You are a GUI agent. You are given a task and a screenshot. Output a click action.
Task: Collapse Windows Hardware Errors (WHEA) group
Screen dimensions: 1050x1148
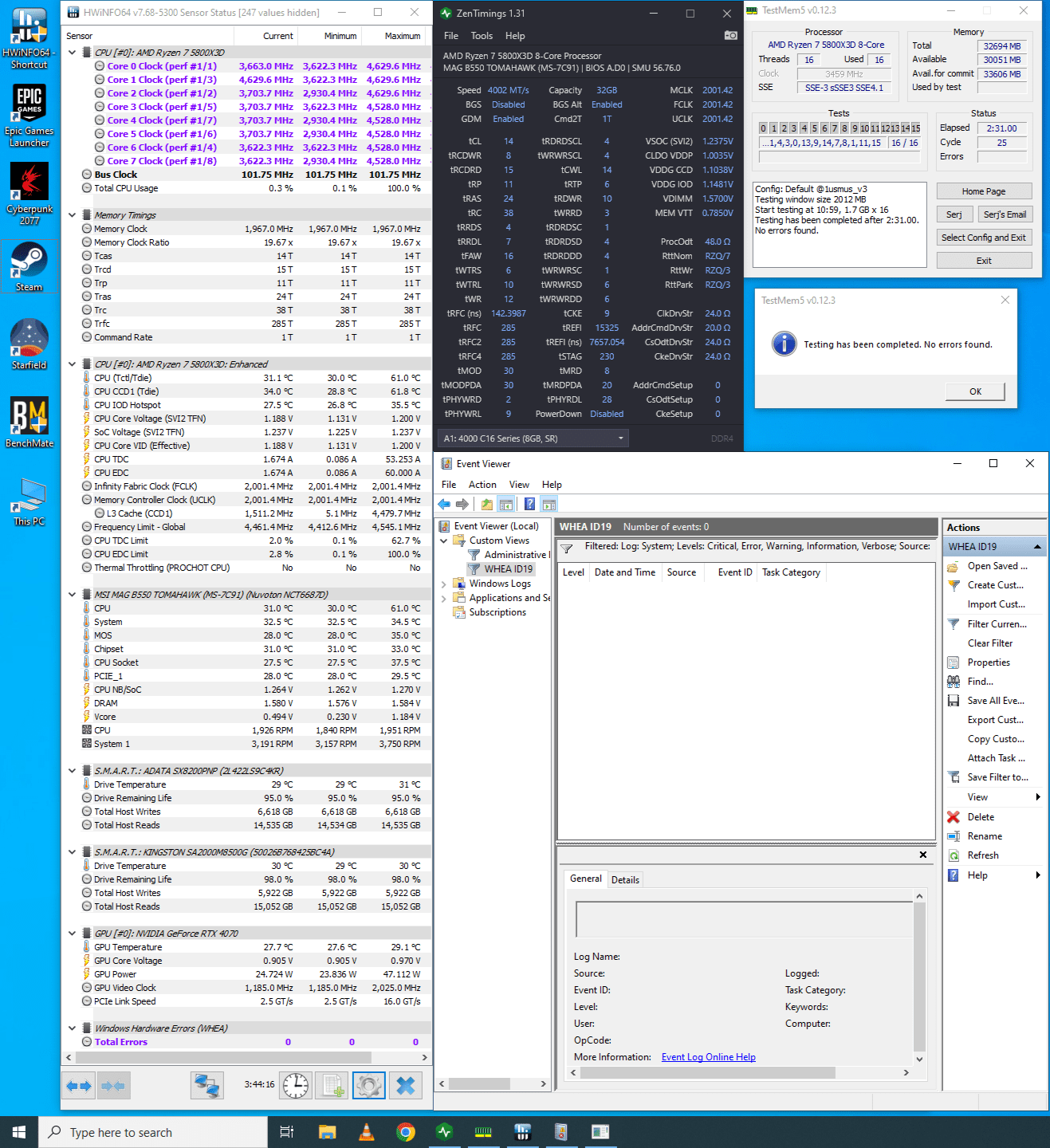click(x=73, y=1028)
